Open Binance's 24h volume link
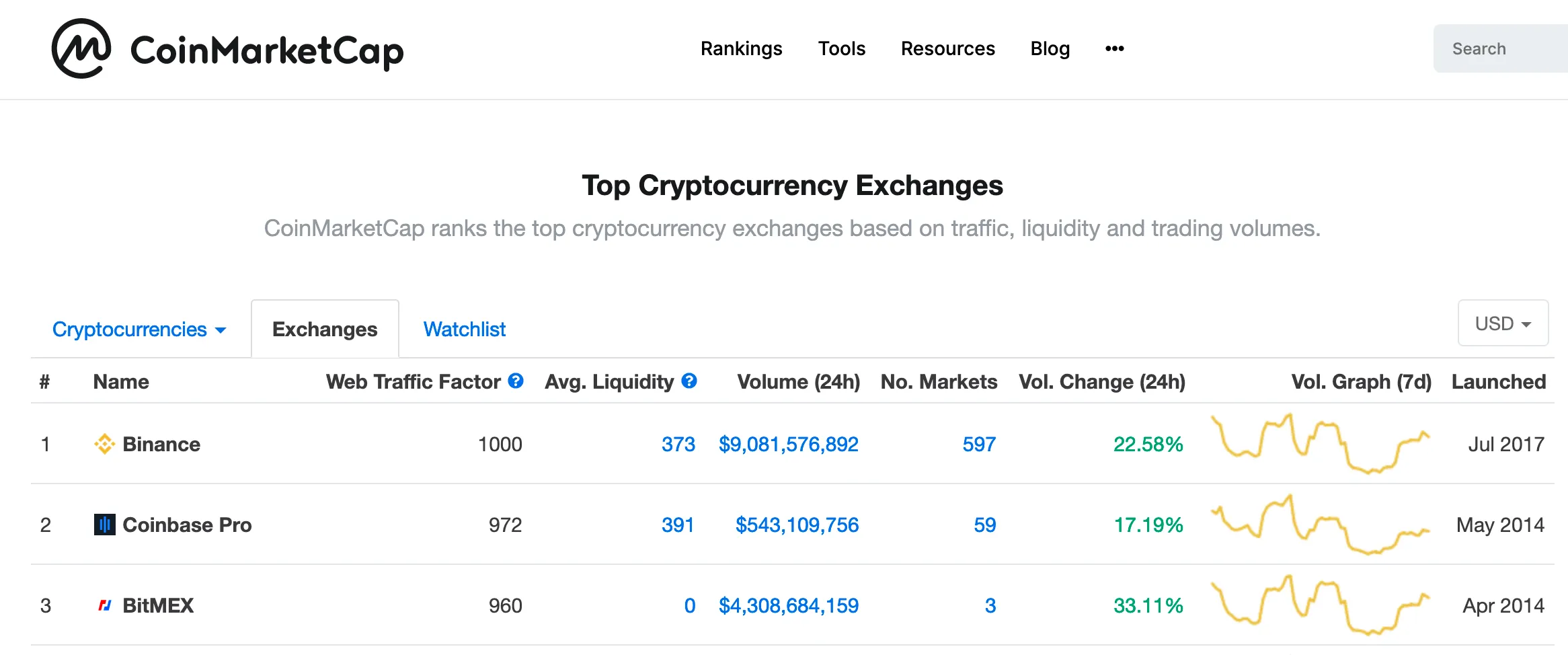The width and height of the screenshot is (1568, 655). coord(788,444)
